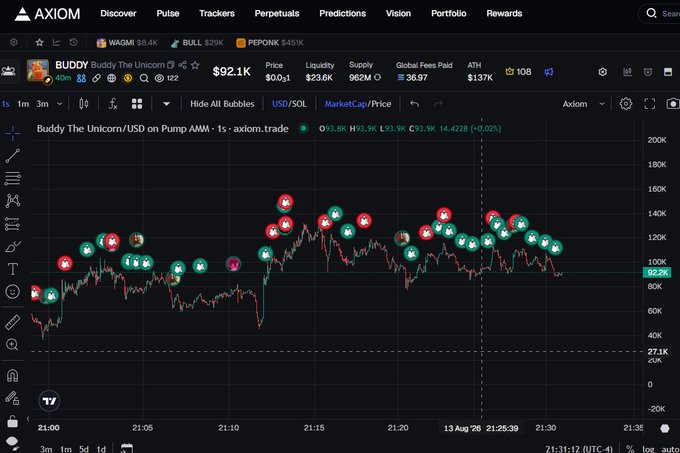This screenshot has width=680, height=453.
Task: Toggle log scale
Action: click(648, 449)
